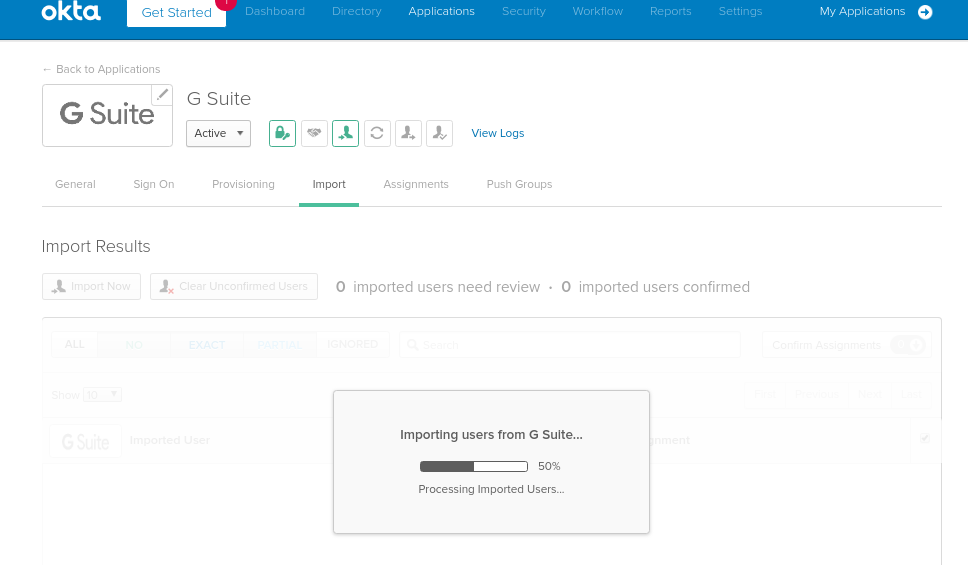The width and height of the screenshot is (968, 565).
Task: Go Back to Applications
Action: [x=101, y=69]
